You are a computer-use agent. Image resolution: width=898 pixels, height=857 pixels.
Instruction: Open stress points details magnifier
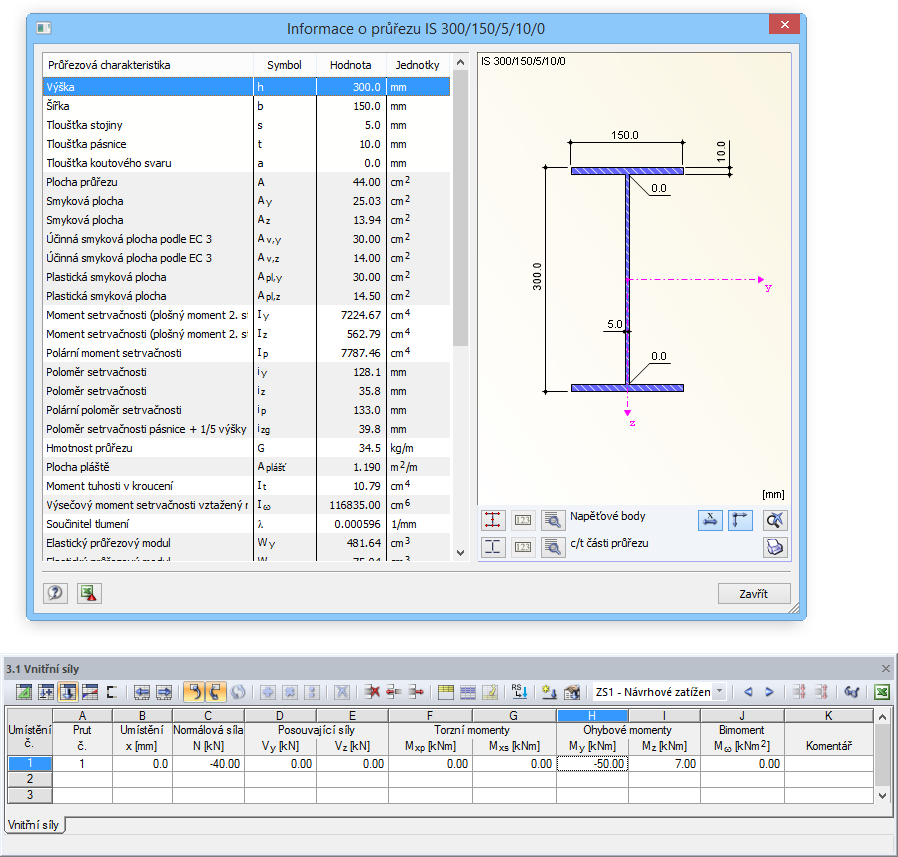[553, 519]
